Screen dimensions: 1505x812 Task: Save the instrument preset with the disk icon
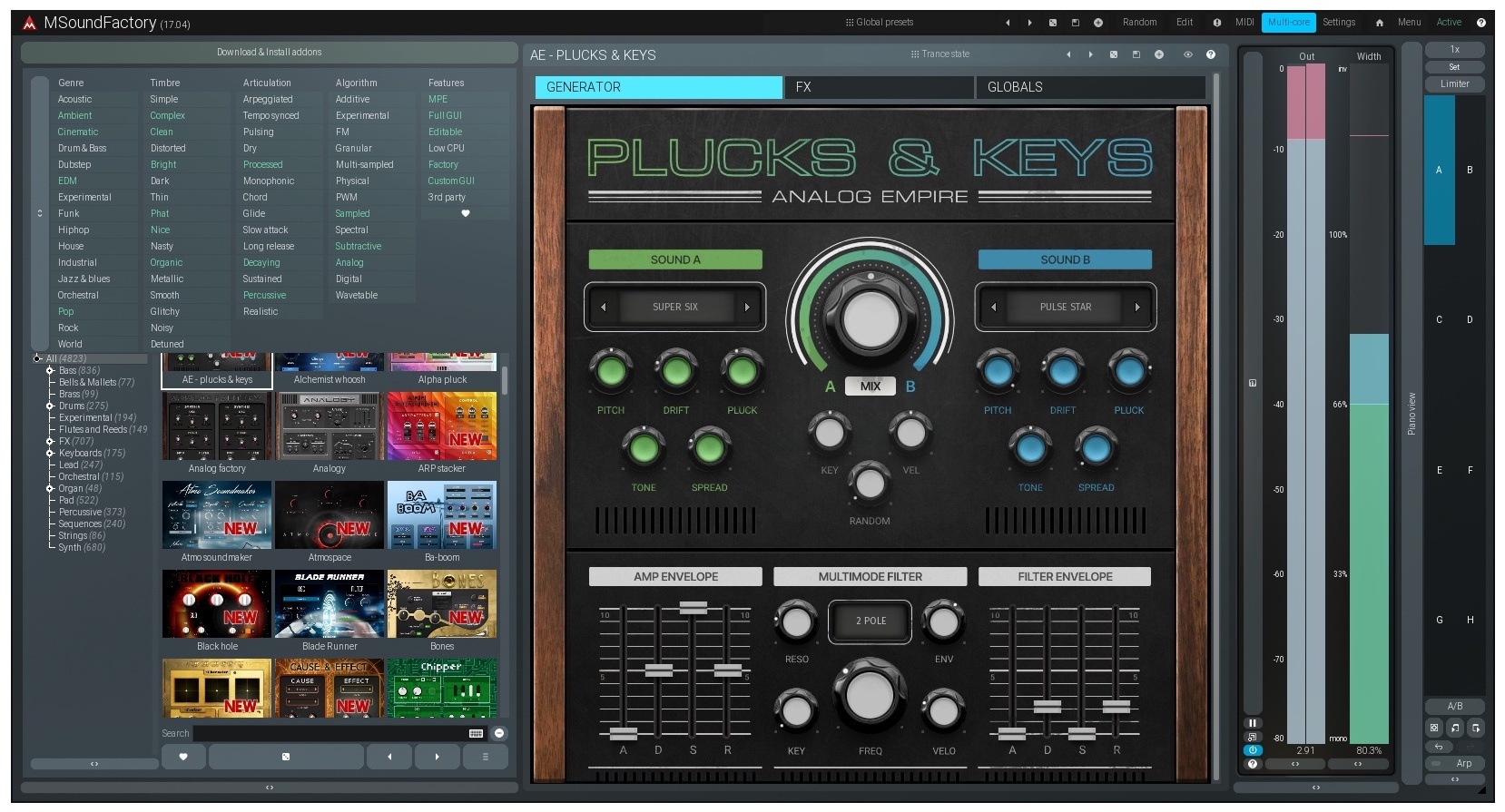(x=1136, y=54)
